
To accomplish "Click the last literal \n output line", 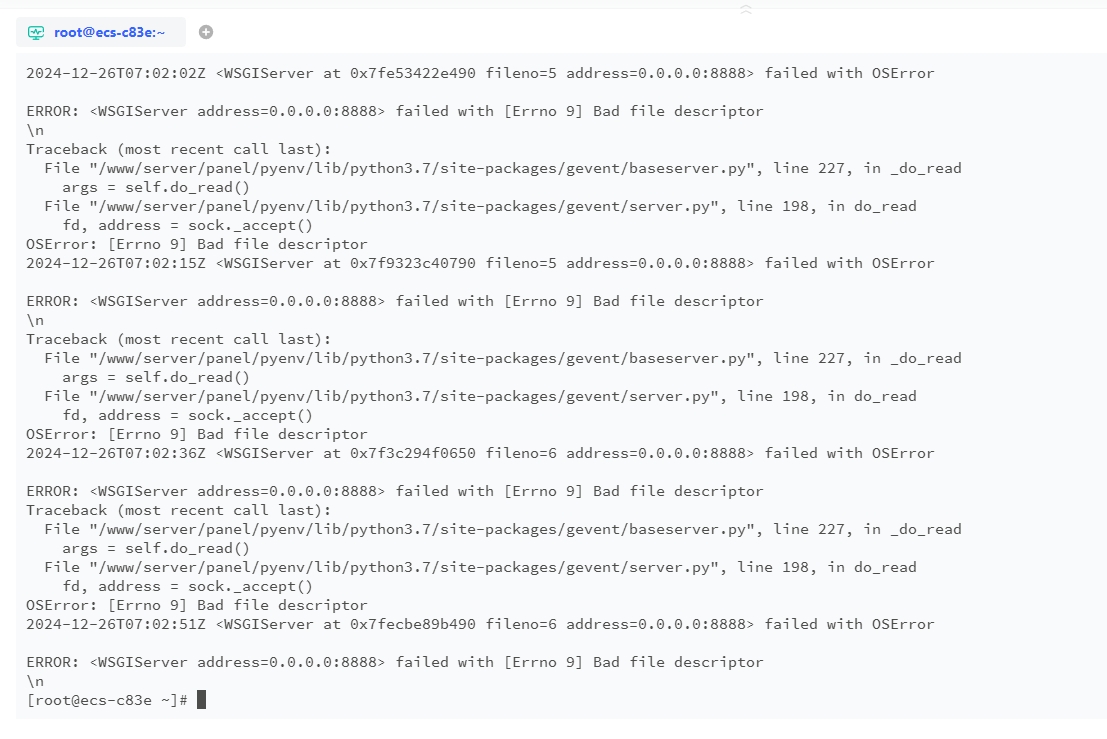I will (x=35, y=681).
